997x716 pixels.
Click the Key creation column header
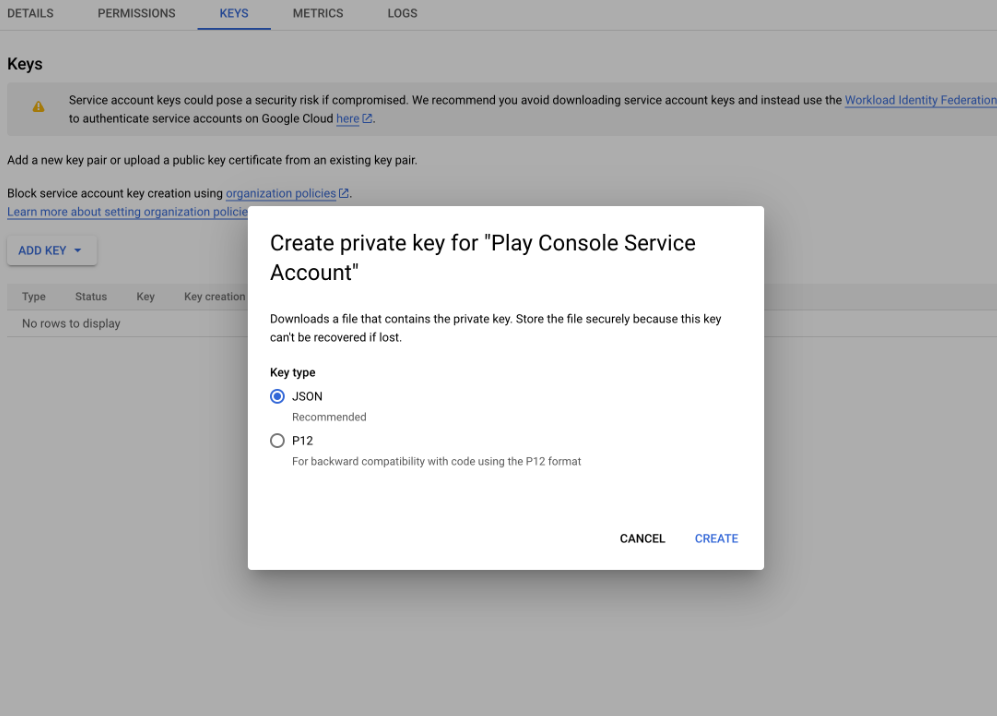pyautogui.click(x=212, y=296)
